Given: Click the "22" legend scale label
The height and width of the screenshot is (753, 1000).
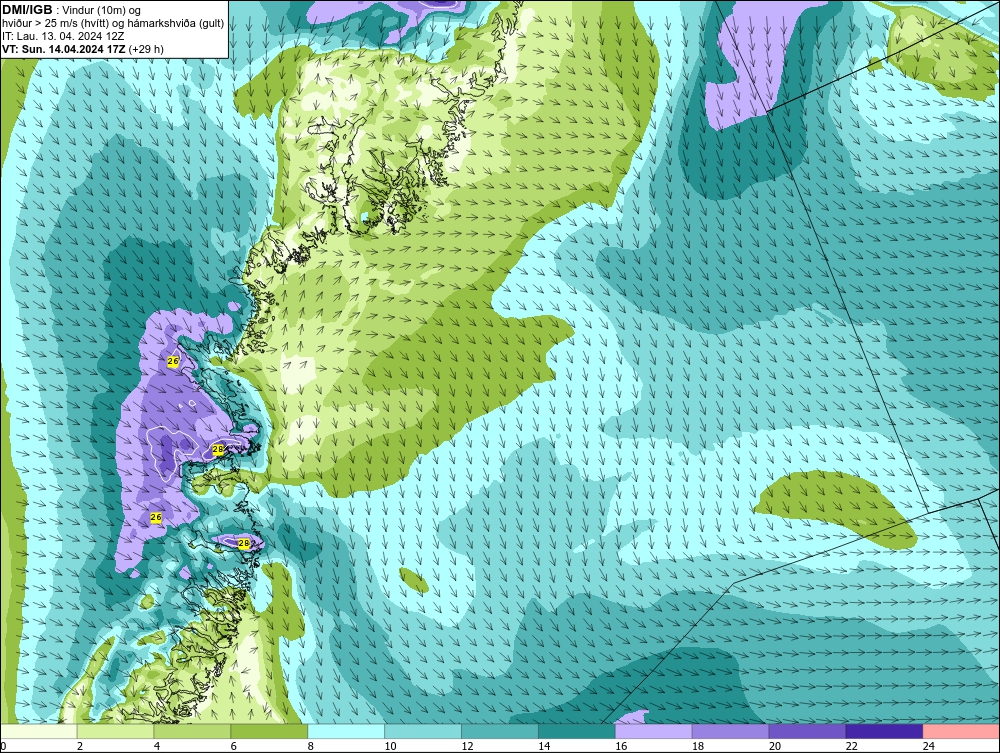Looking at the screenshot, I should tap(852, 746).
